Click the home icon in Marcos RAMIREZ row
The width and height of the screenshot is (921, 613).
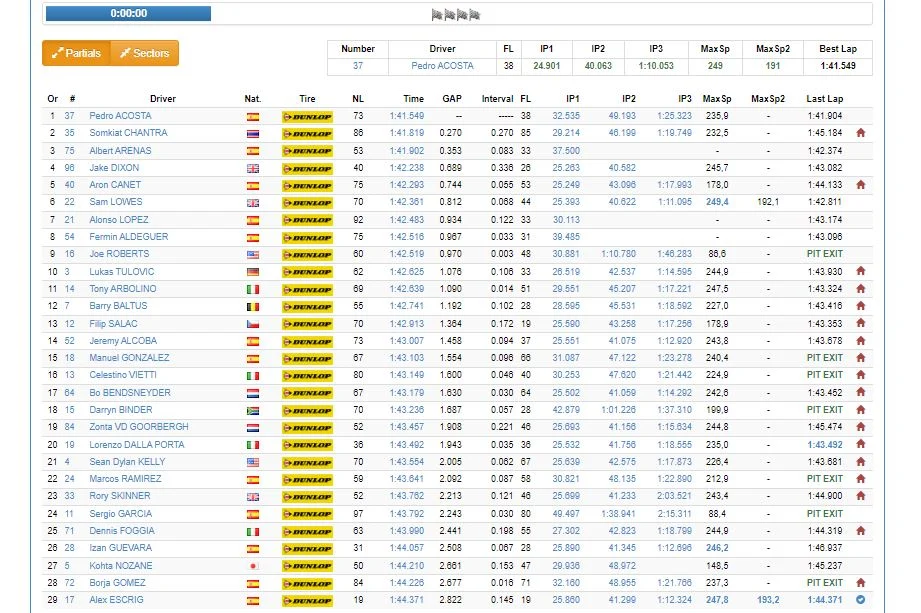click(x=861, y=478)
